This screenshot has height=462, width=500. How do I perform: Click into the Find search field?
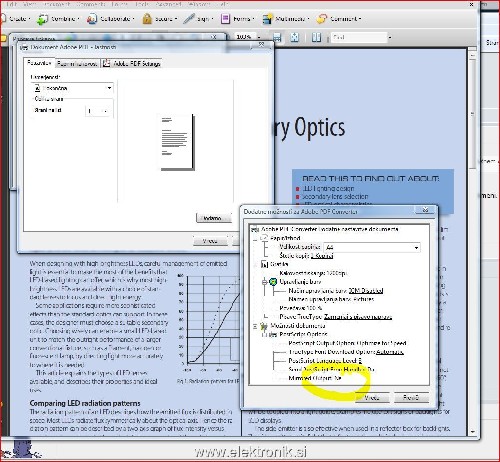(x=359, y=37)
